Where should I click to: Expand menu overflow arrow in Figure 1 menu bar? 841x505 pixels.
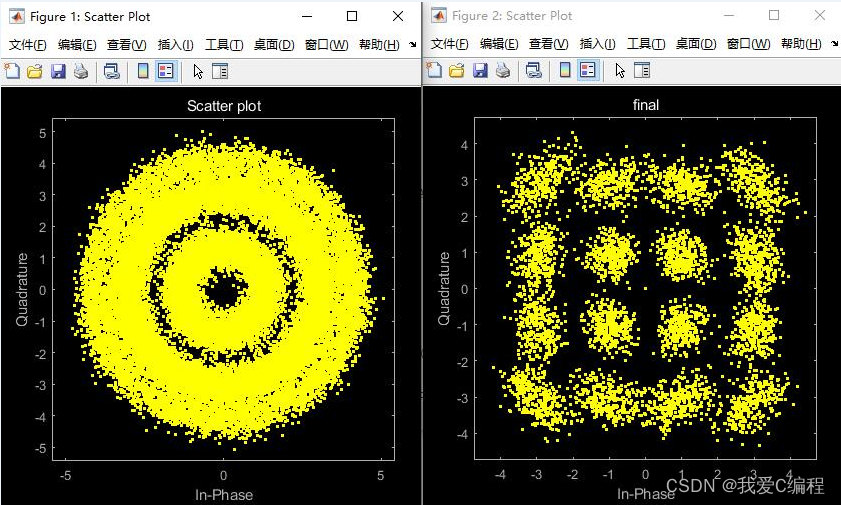coord(413,45)
